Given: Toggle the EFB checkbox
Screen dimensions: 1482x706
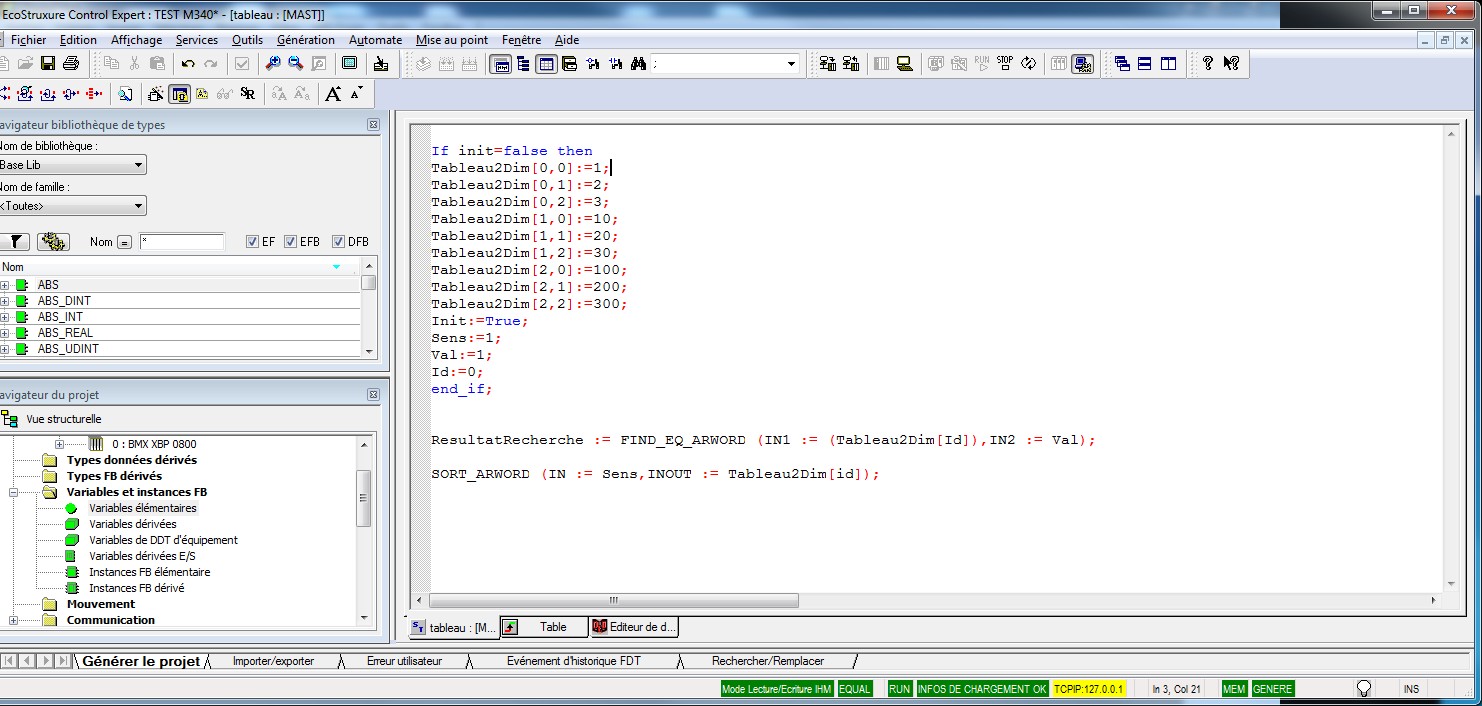Looking at the screenshot, I should (x=290, y=242).
